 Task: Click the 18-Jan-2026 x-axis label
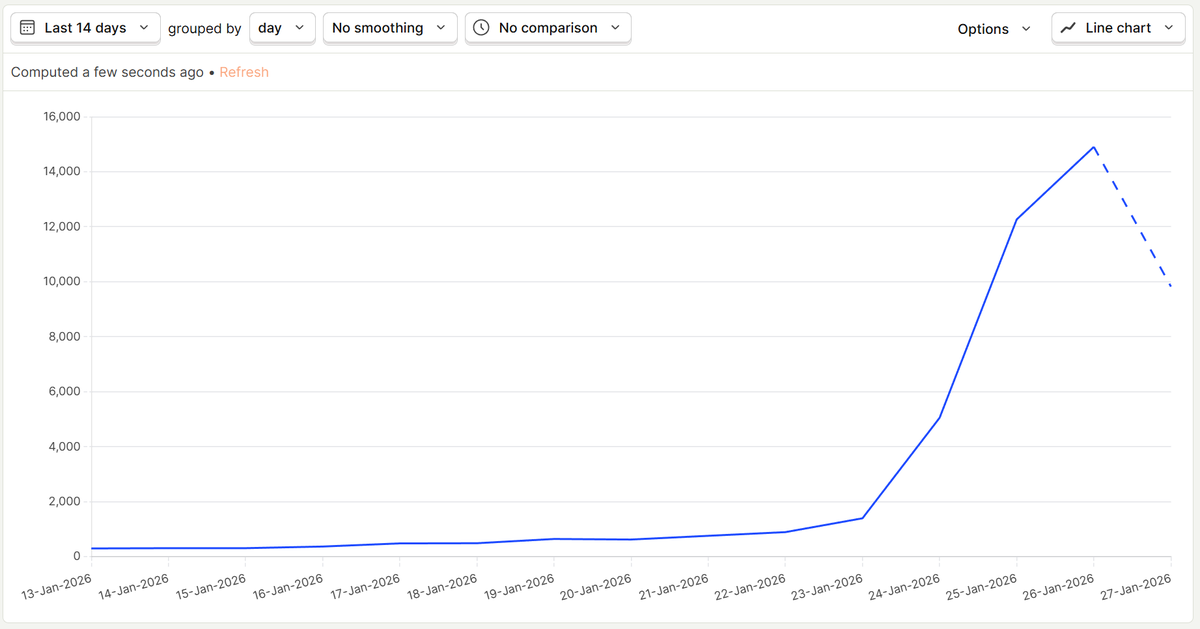[443, 586]
